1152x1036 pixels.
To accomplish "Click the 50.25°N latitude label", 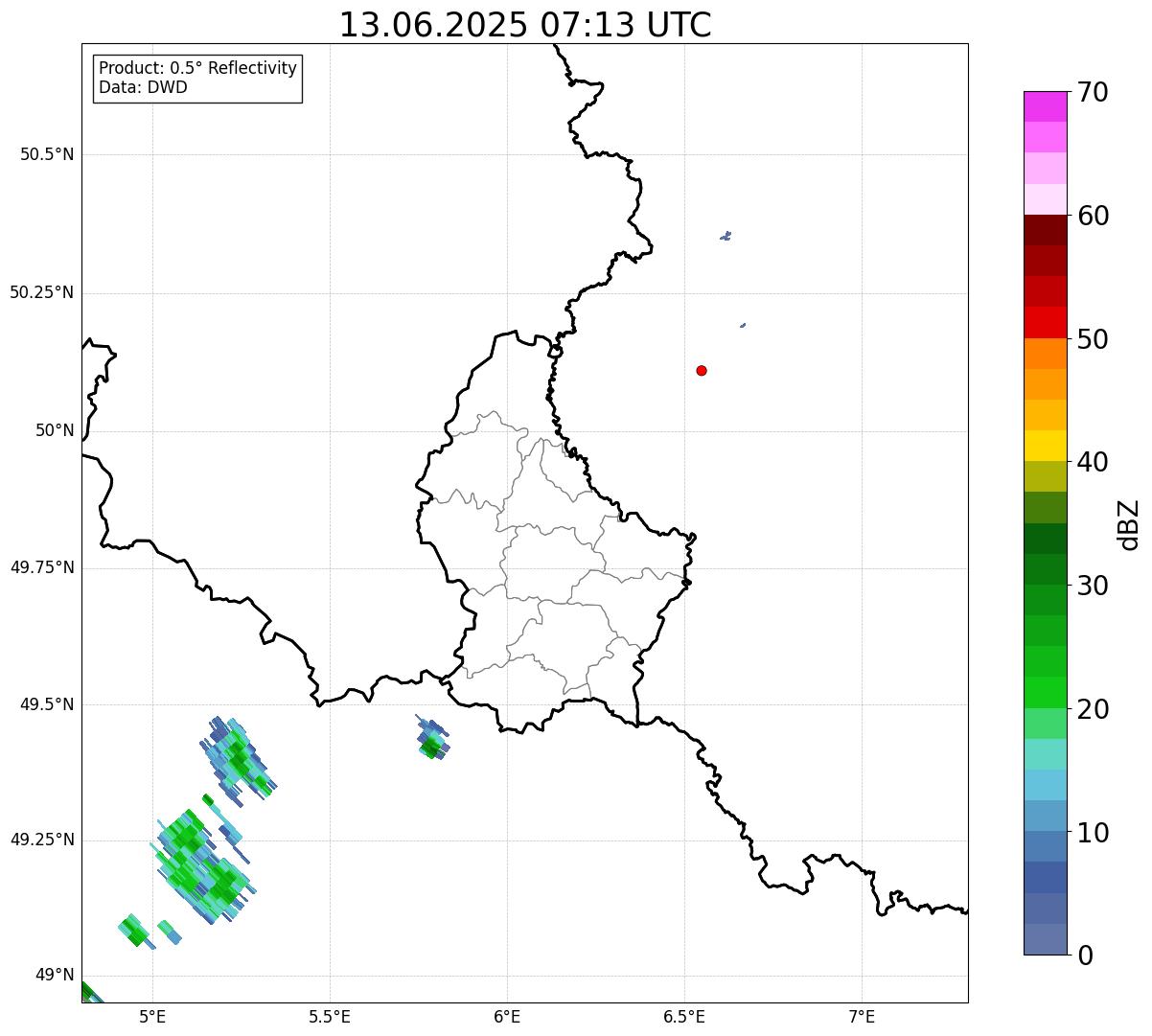I will 41,292.
